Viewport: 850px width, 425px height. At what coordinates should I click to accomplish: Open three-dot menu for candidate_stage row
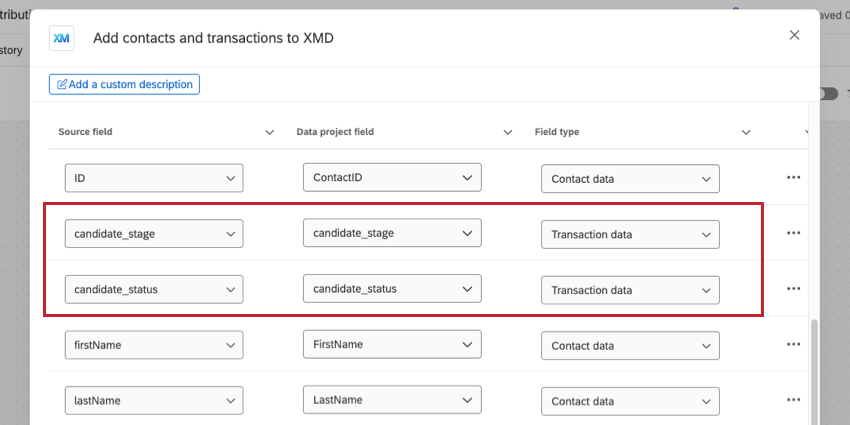pos(793,233)
